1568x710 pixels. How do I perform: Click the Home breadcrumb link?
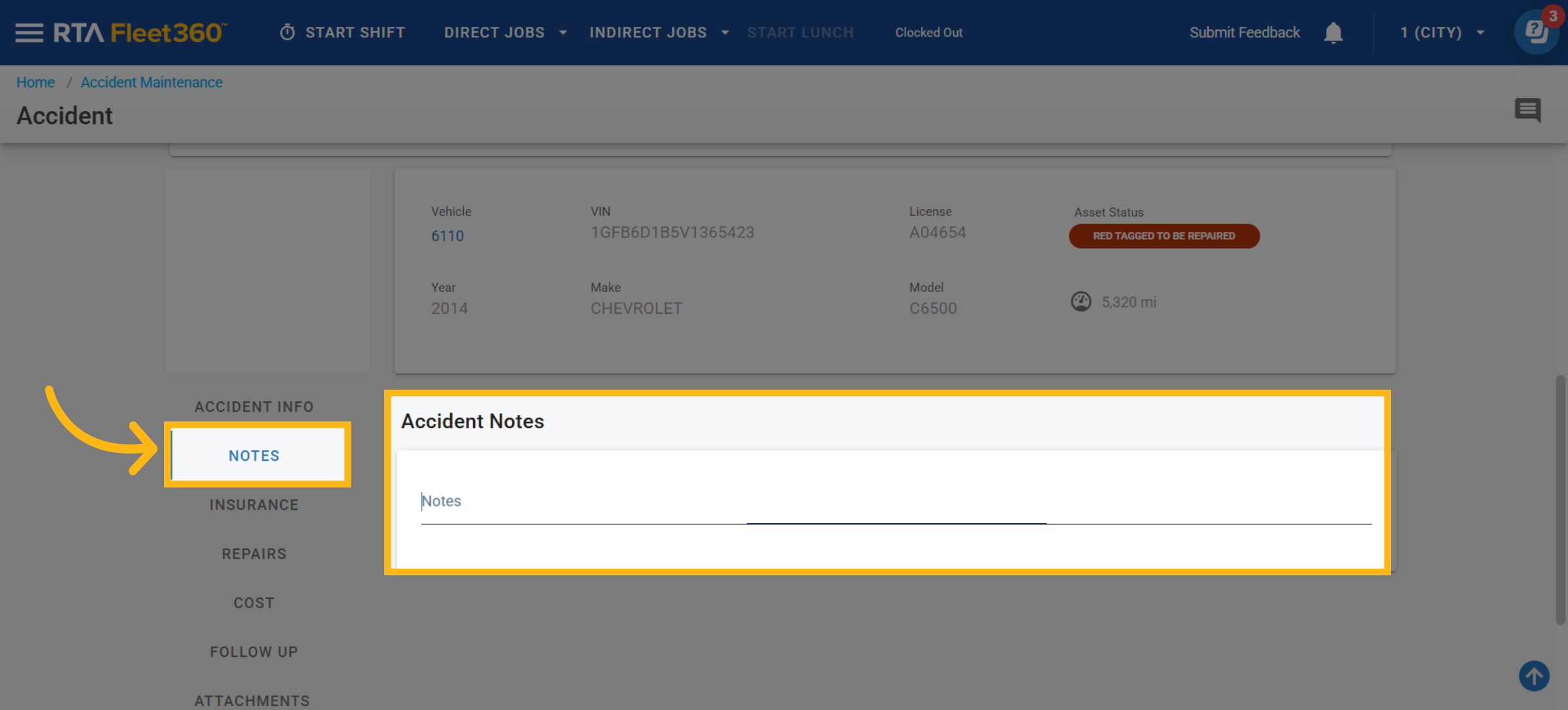35,82
